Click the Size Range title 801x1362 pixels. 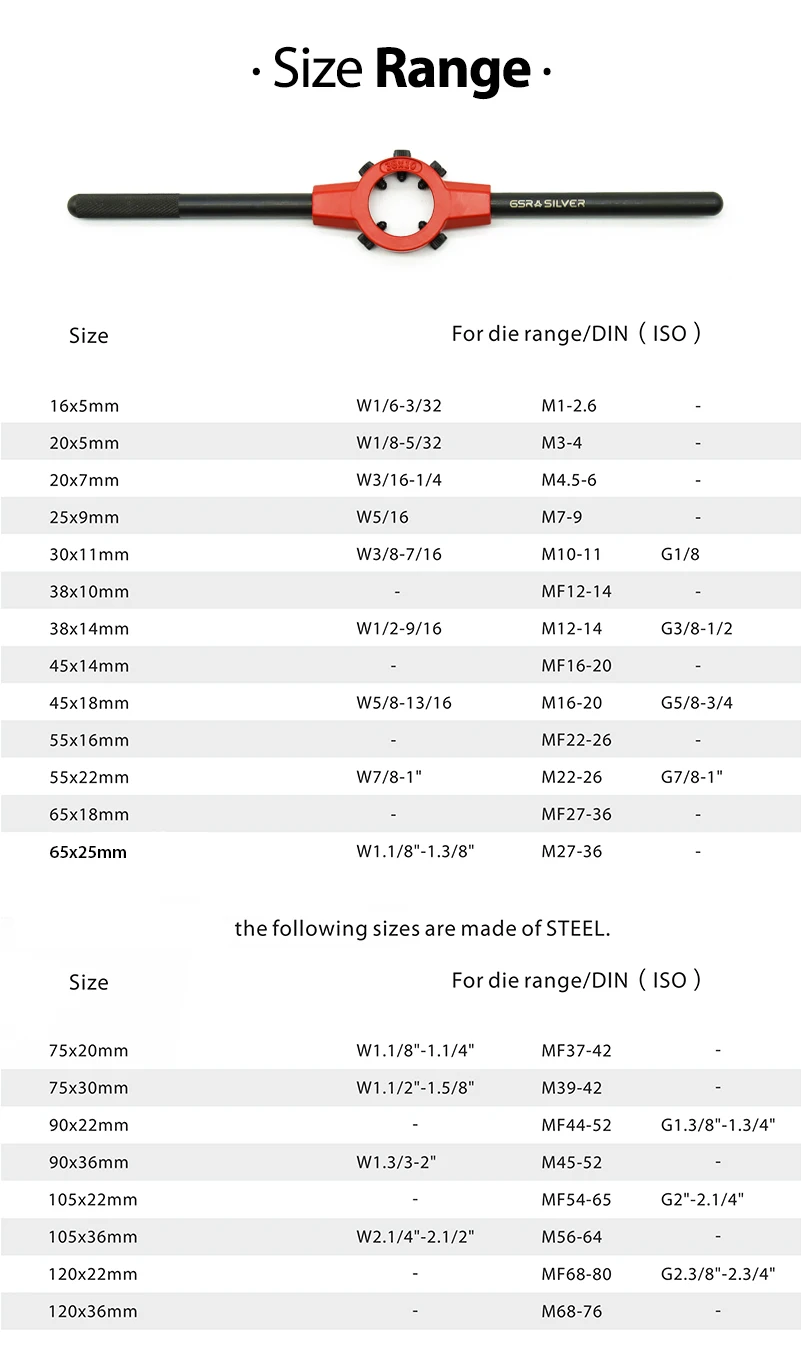(x=401, y=70)
